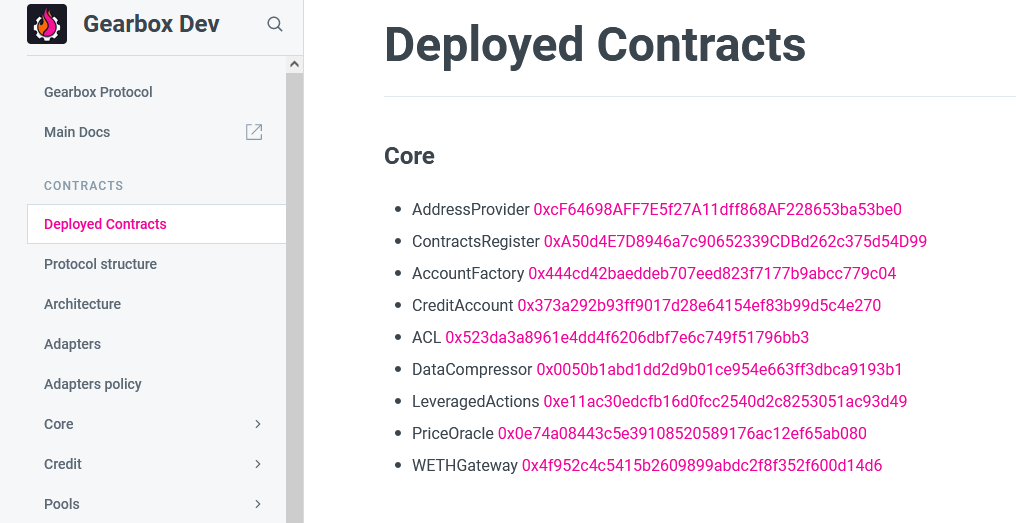1016x523 pixels.
Task: Open the AccountFactory address link
Action: [x=712, y=273]
